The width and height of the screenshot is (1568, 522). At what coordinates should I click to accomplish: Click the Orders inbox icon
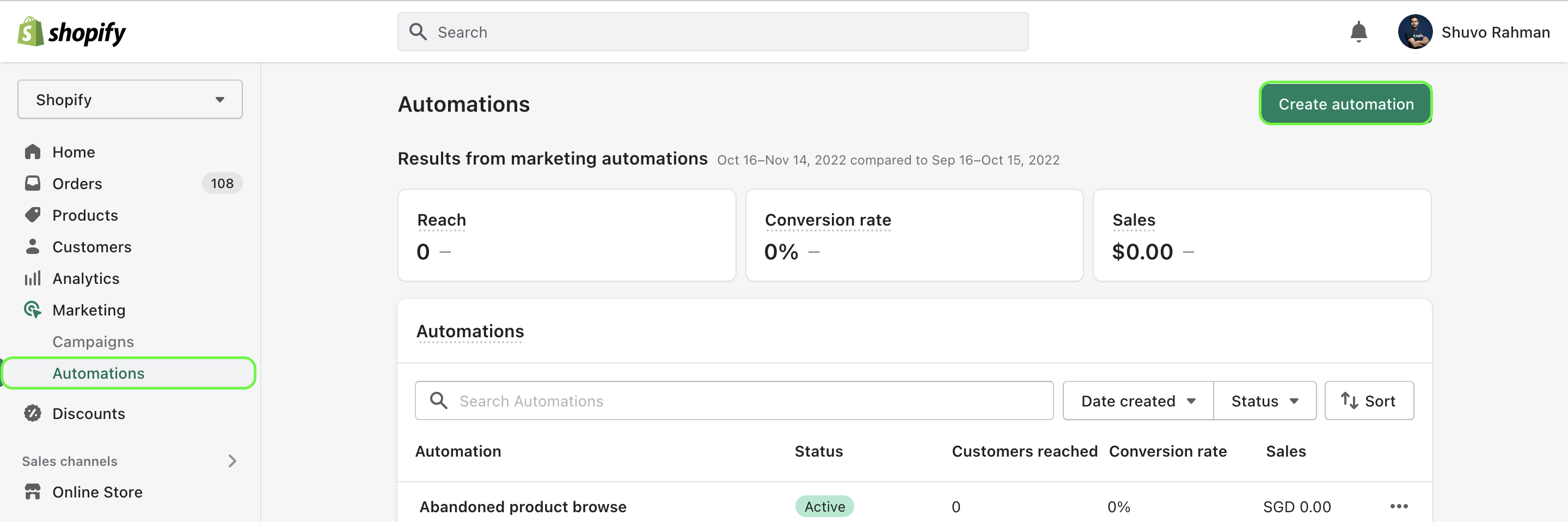[33, 183]
